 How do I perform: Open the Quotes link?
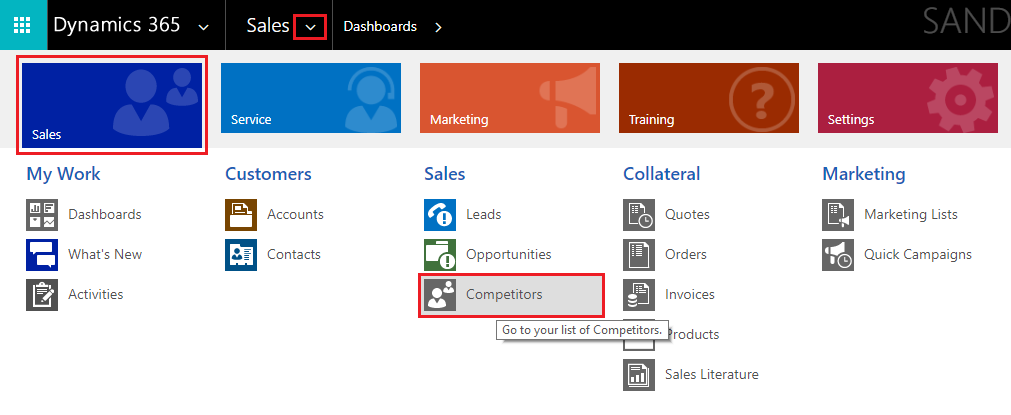pyautogui.click(x=687, y=215)
